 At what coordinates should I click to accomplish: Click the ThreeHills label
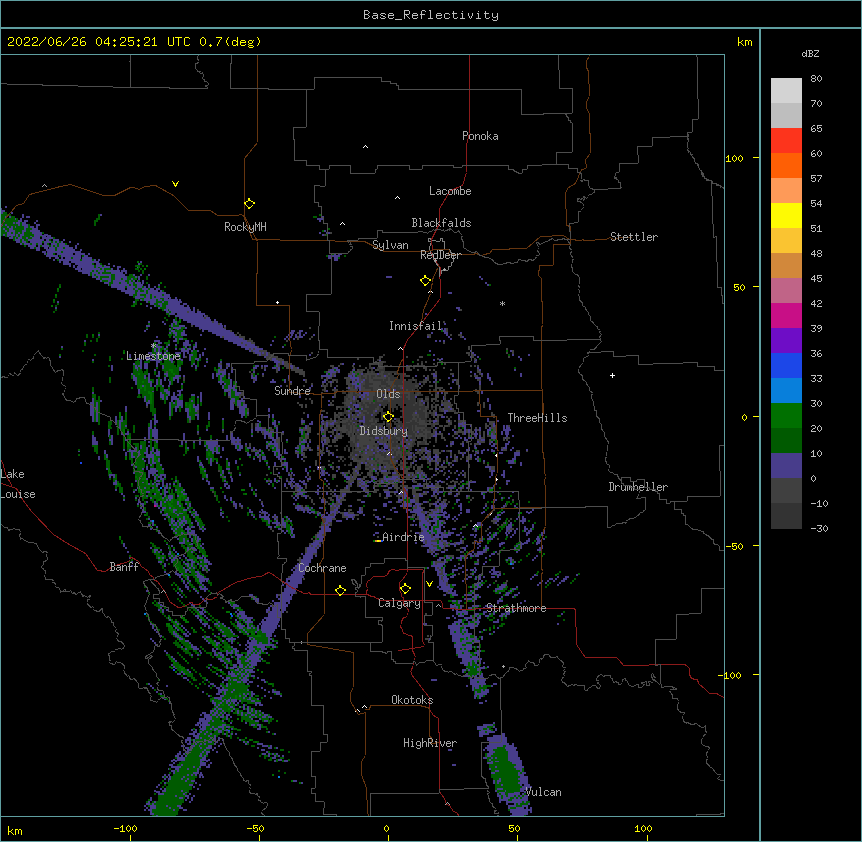click(x=537, y=418)
